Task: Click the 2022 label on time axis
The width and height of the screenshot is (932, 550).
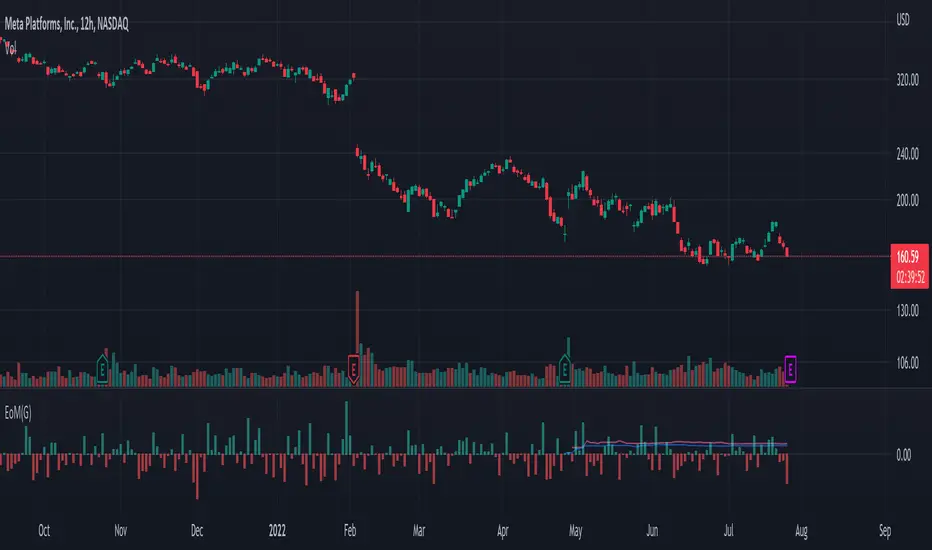Action: coord(277,530)
